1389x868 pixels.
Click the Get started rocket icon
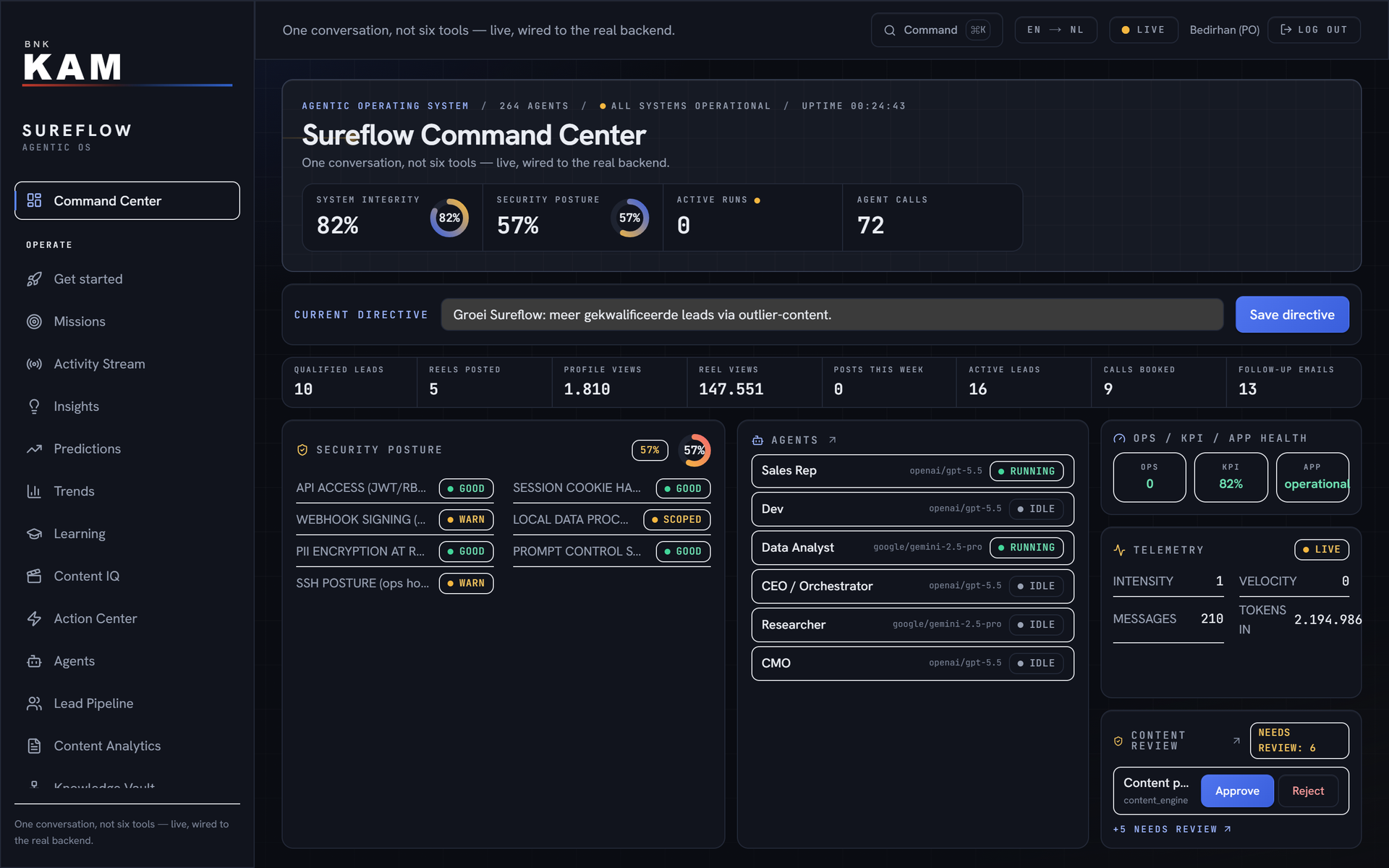pyautogui.click(x=34, y=279)
